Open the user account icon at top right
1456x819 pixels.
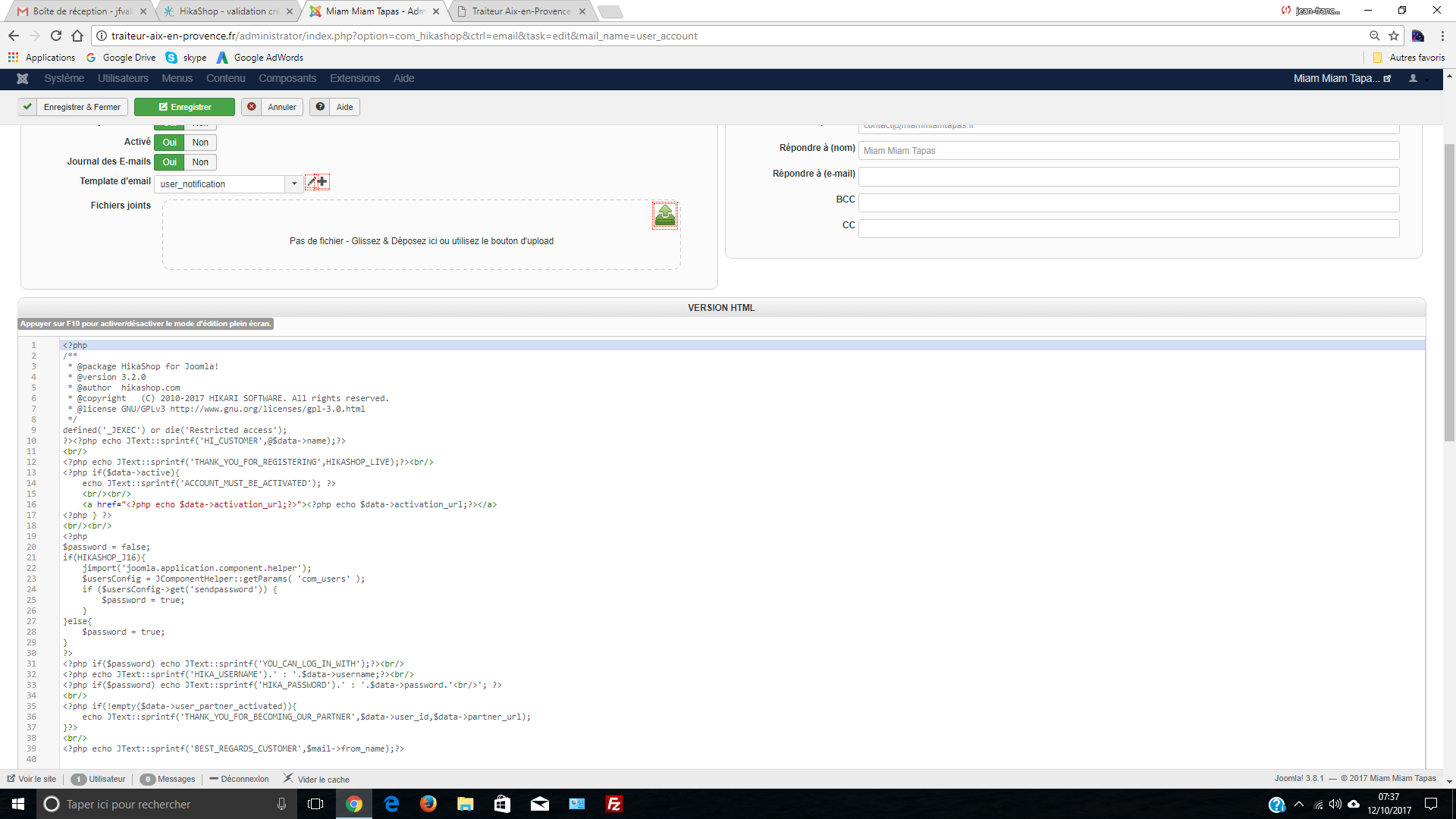1414,79
